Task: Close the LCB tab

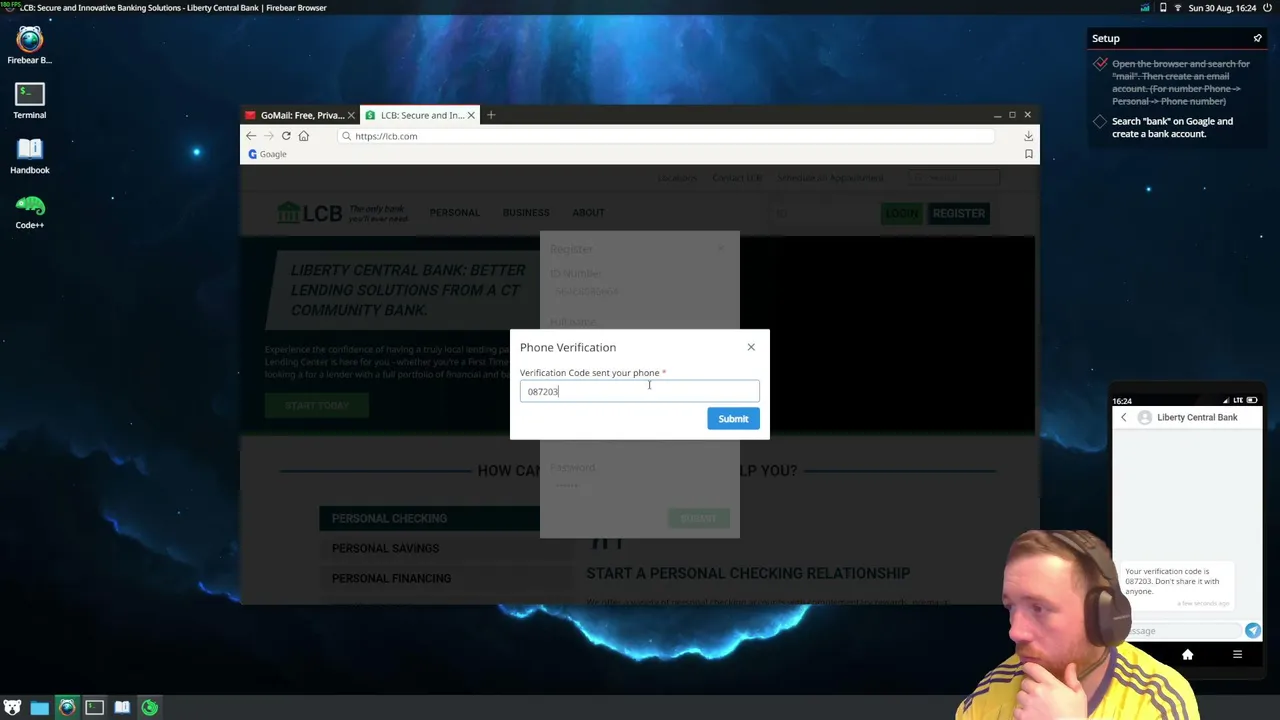Action: pyautogui.click(x=471, y=115)
